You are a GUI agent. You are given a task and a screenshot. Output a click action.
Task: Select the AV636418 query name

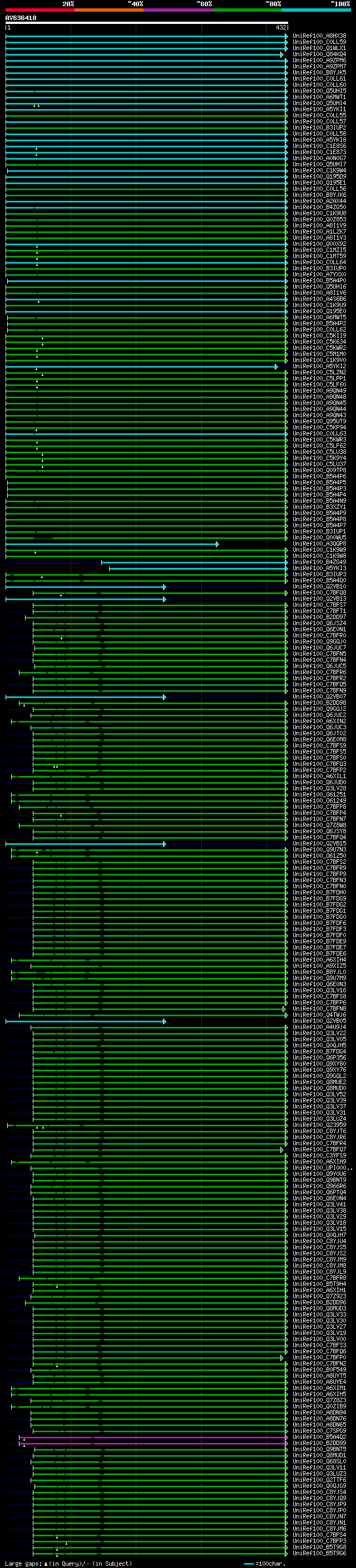21,18
